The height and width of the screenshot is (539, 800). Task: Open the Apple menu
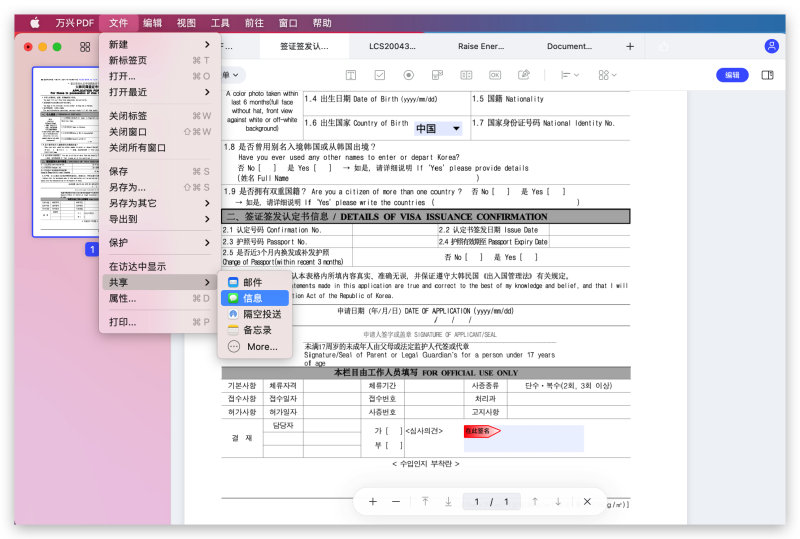pos(35,23)
